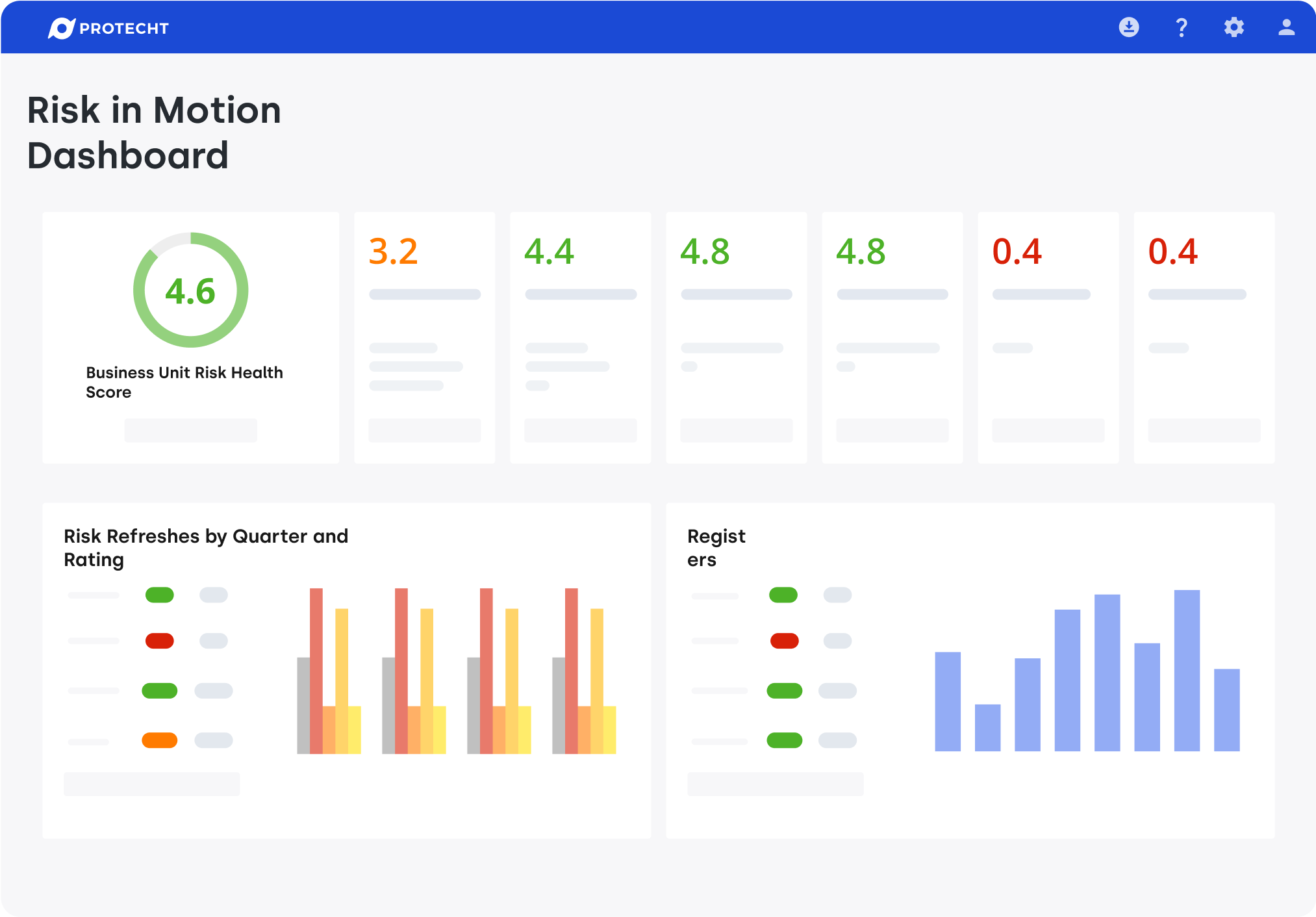This screenshot has height=917, width=1316.
Task: Open help via question mark icon
Action: pos(1182,27)
